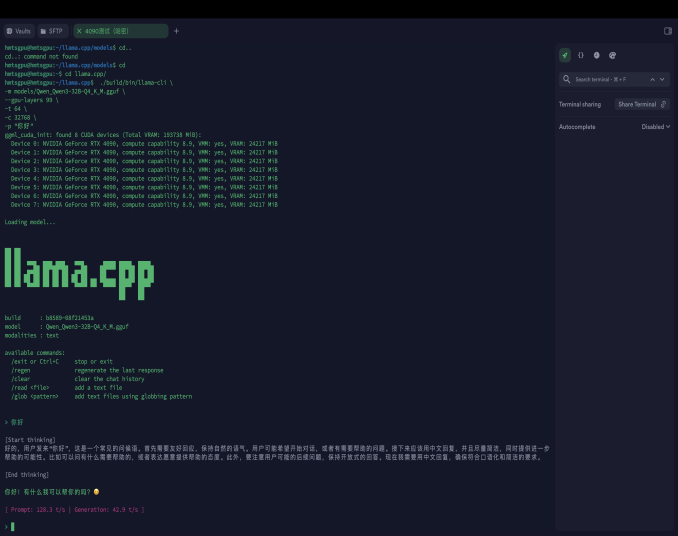Click the '-c 32768' argument line
Image resolution: width=678 pixels, height=536 pixels.
(20, 118)
